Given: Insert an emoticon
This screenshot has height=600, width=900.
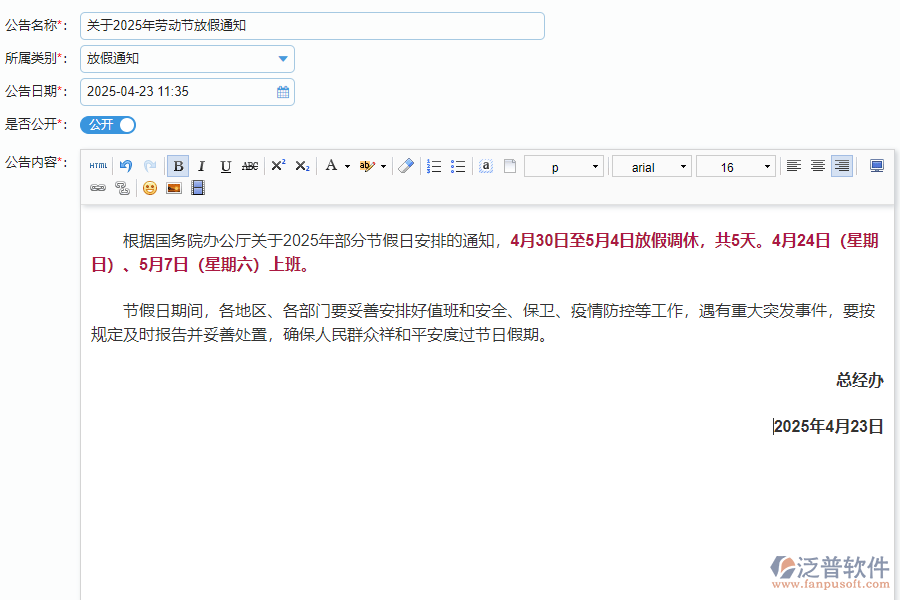Looking at the screenshot, I should (x=149, y=188).
